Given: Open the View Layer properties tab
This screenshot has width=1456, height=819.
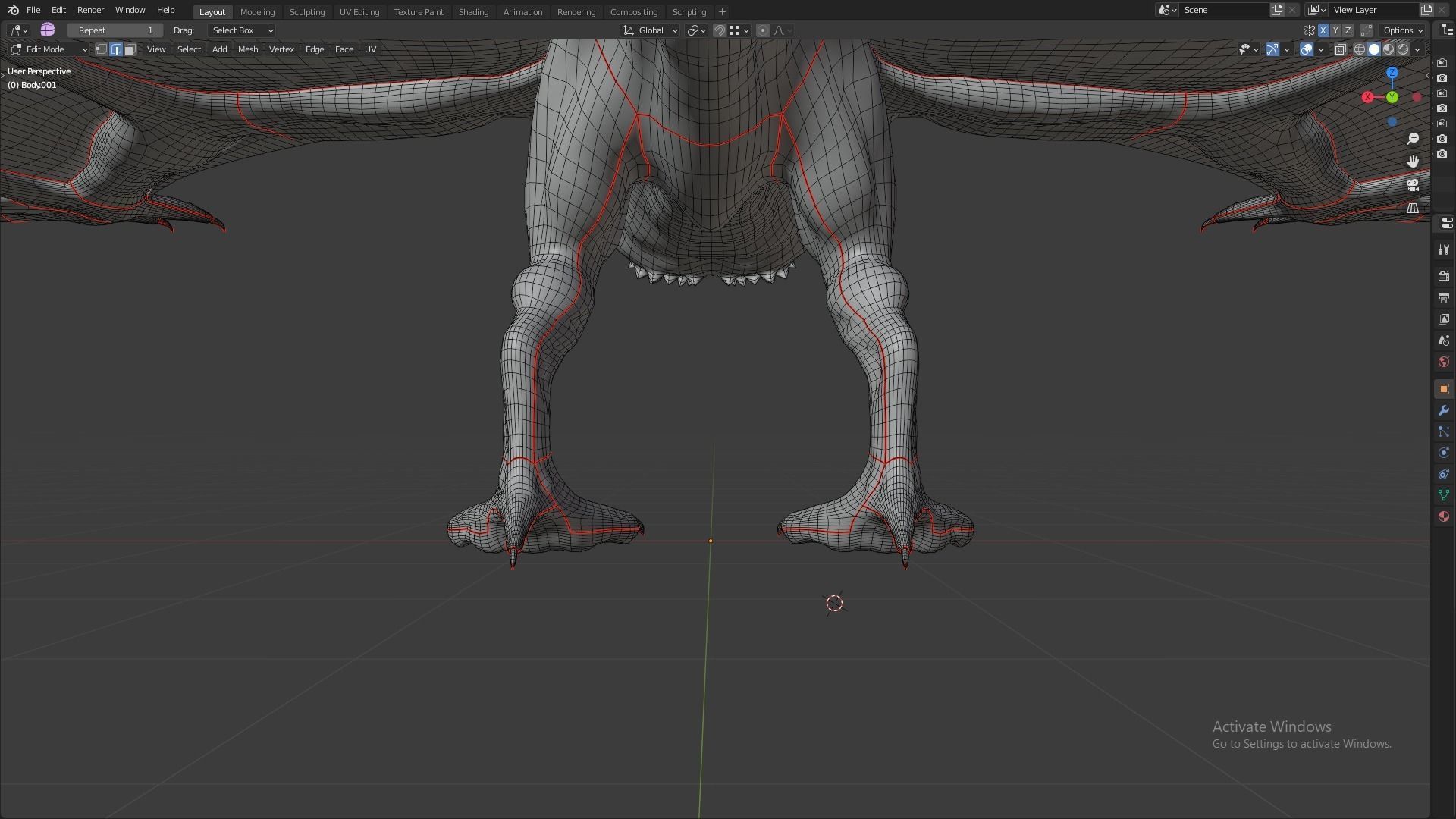Looking at the screenshot, I should click(1444, 319).
